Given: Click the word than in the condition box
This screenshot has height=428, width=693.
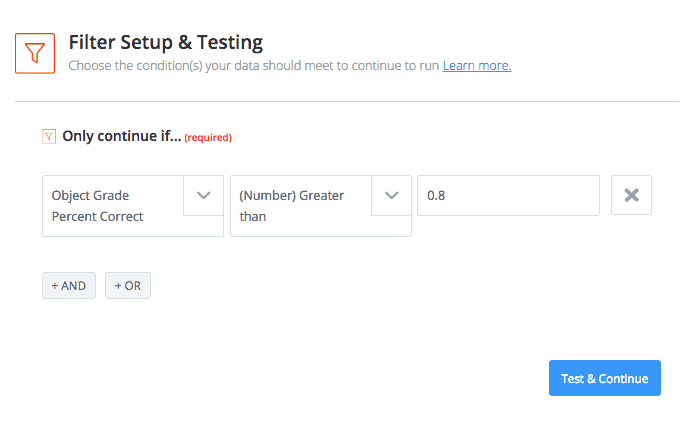Looking at the screenshot, I should [x=253, y=216].
